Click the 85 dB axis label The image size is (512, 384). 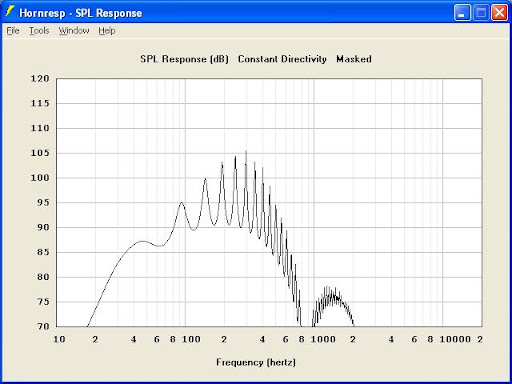pos(43,252)
